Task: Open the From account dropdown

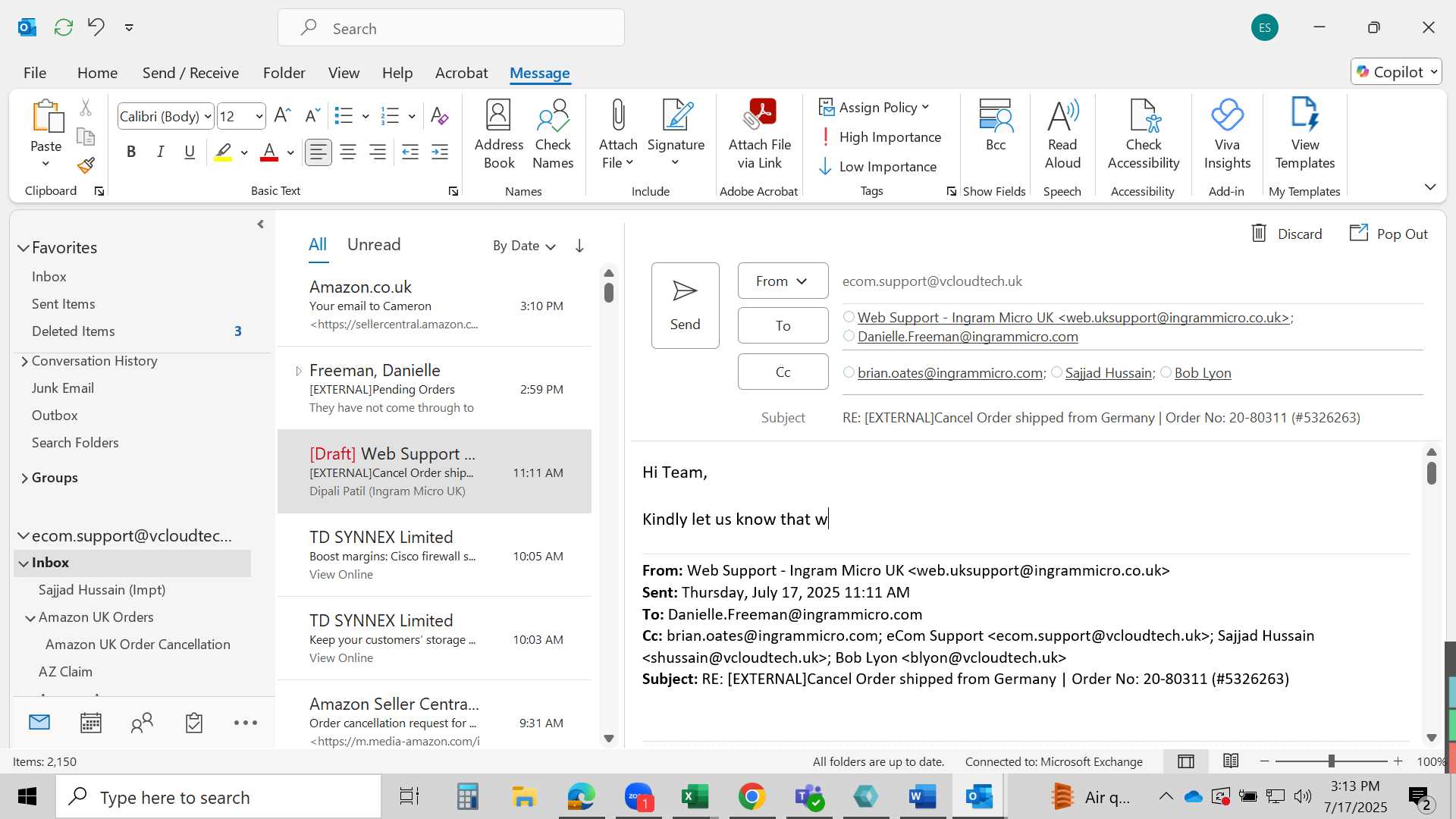Action: click(x=783, y=281)
